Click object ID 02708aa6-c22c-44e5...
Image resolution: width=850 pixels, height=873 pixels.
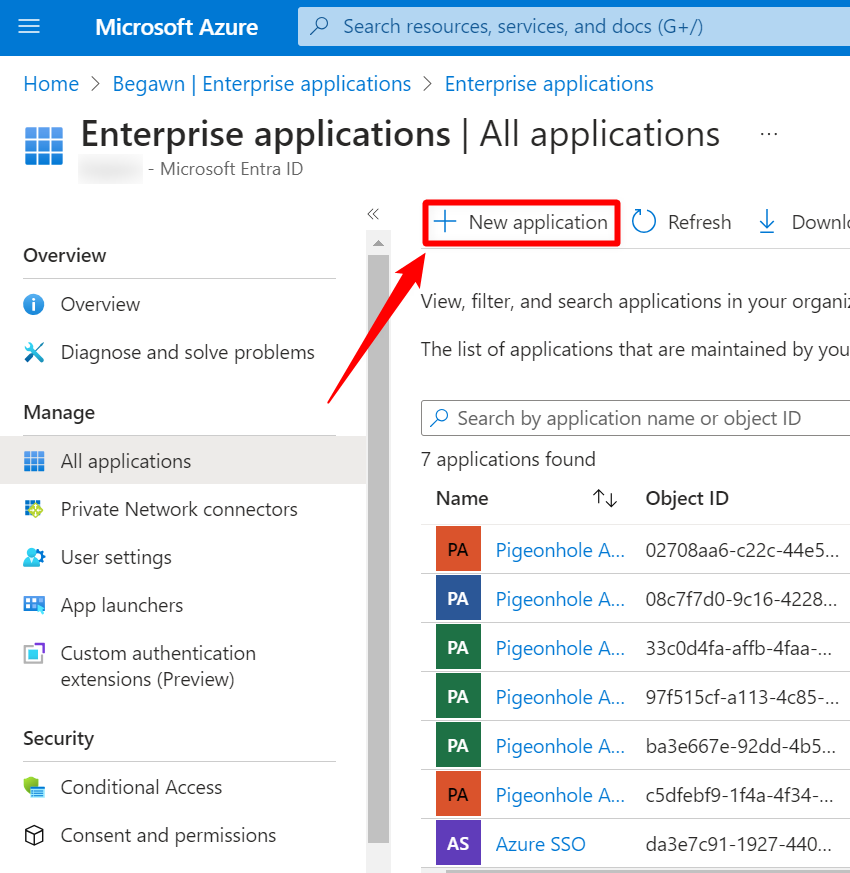[x=742, y=550]
